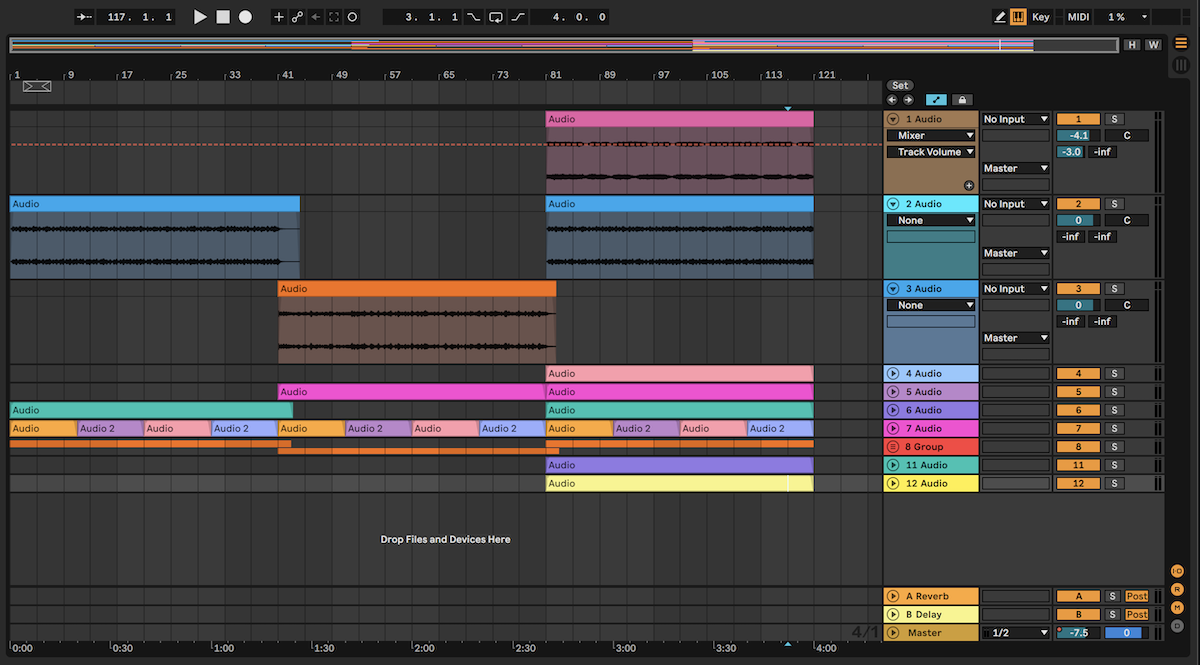Mute track 2 using its activator
Viewport: 1200px width, 665px height.
[1078, 204]
